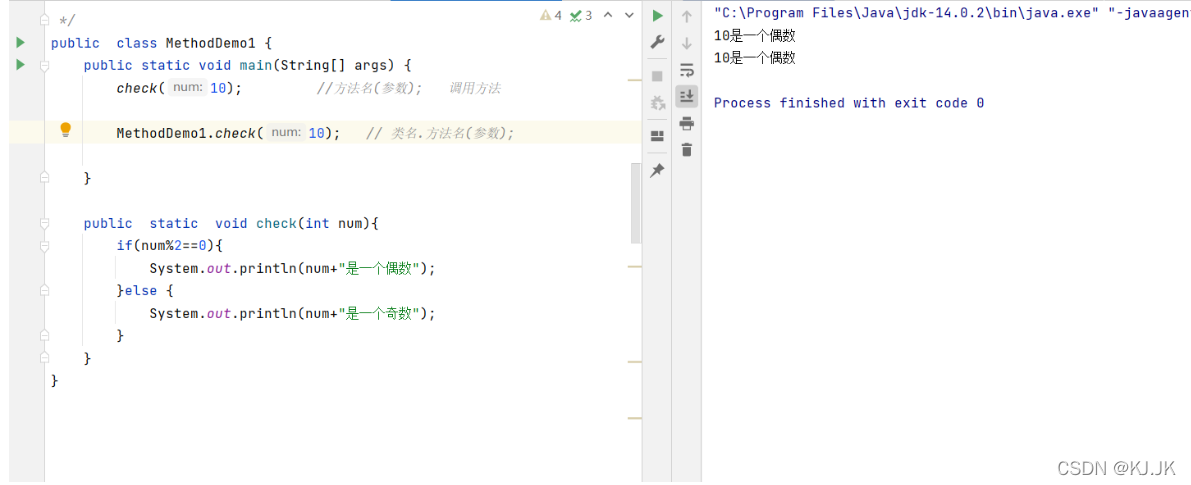This screenshot has width=1191, height=485.
Task: Click the editor vertical scrollbar thumb
Action: (636, 203)
